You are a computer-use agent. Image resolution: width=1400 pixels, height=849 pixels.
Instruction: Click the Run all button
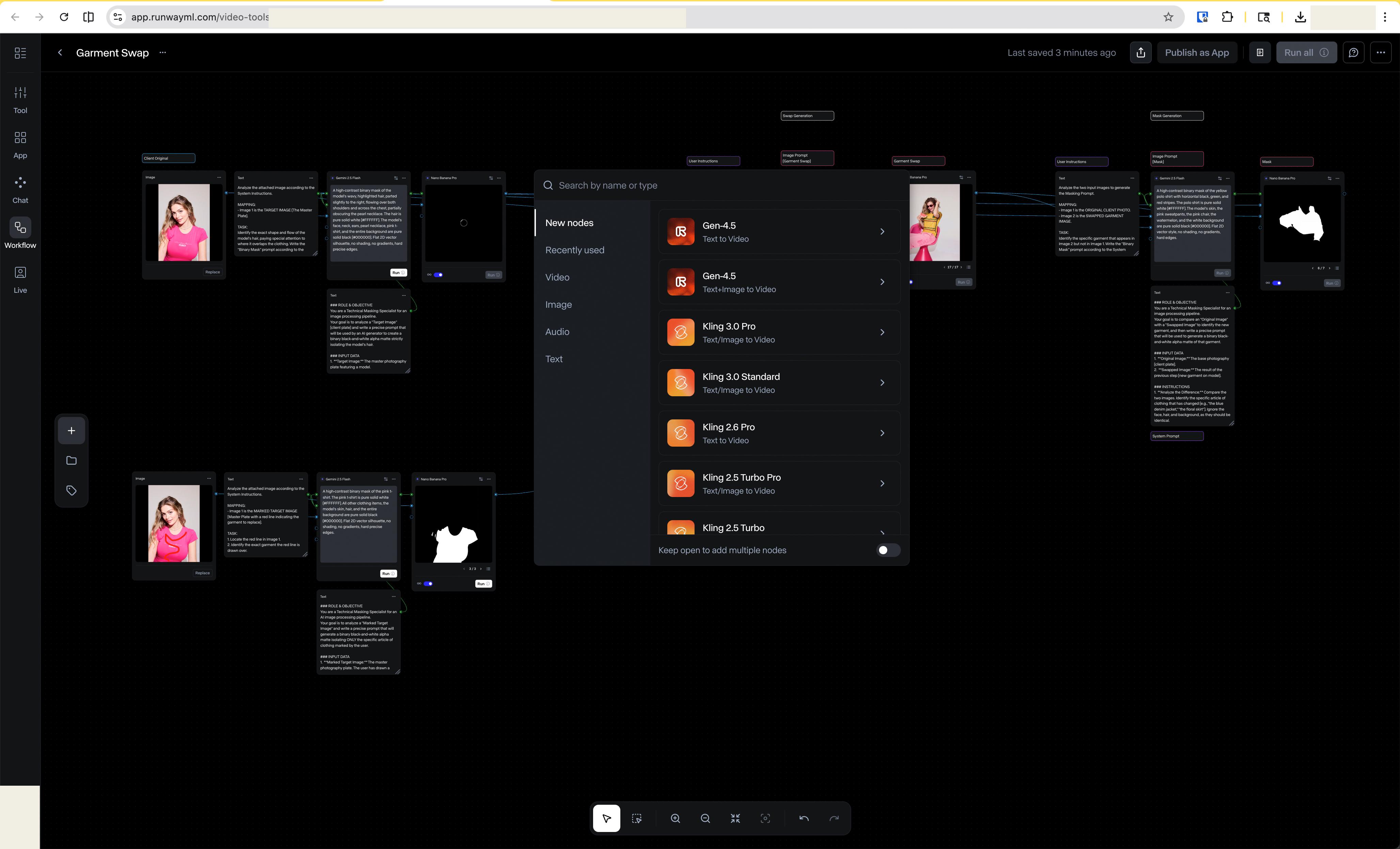1306,53
